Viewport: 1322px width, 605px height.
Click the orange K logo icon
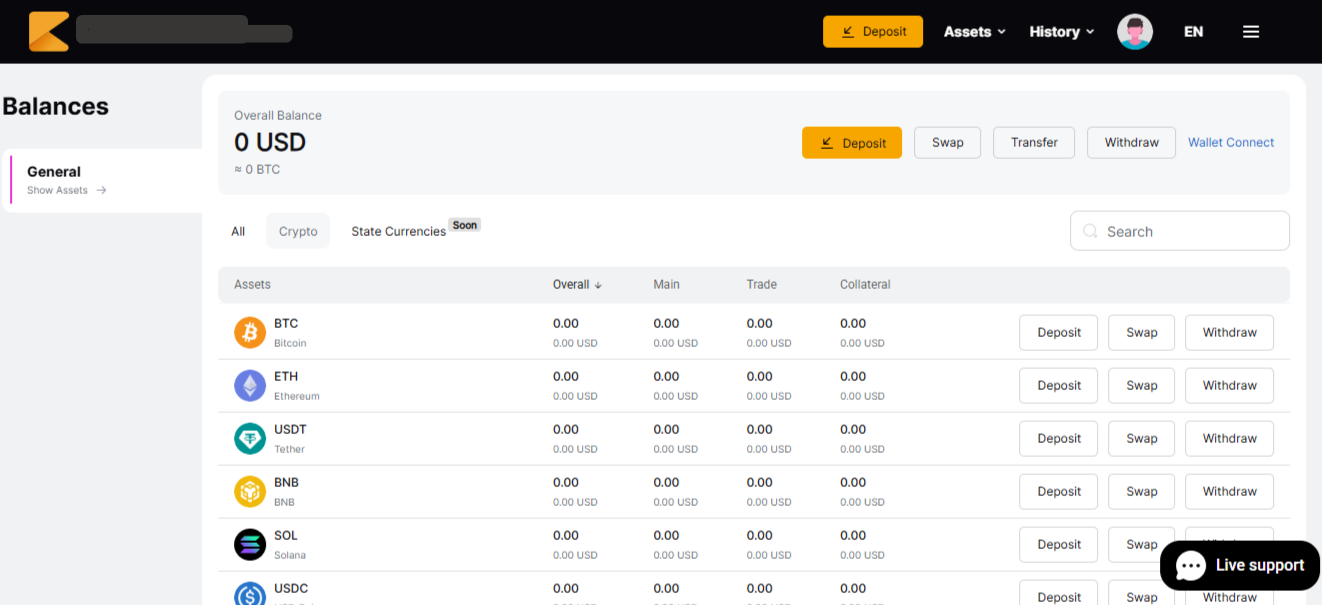click(49, 32)
